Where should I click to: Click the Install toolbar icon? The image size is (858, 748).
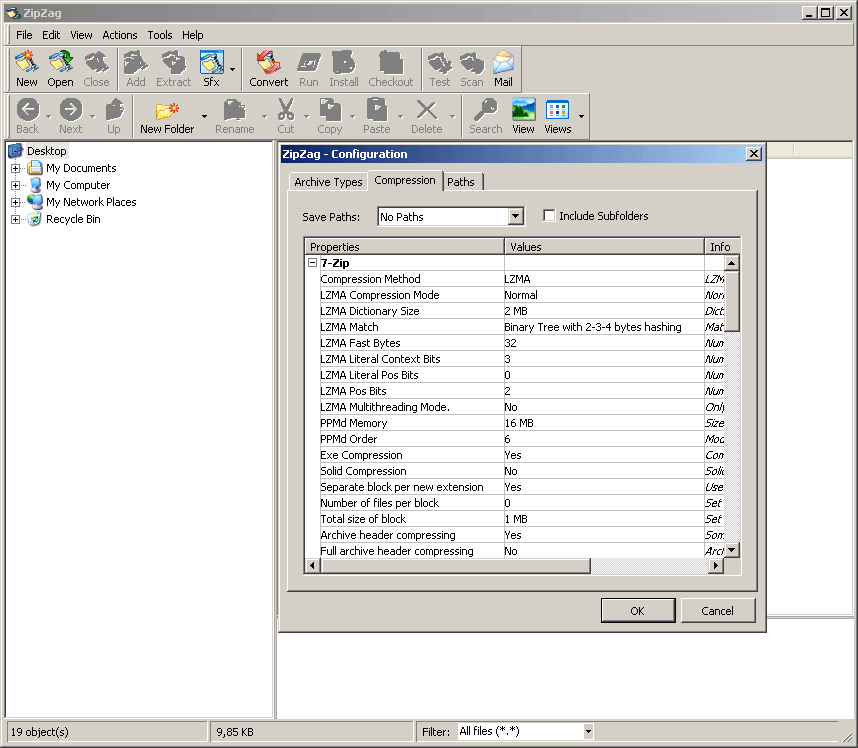[344, 69]
